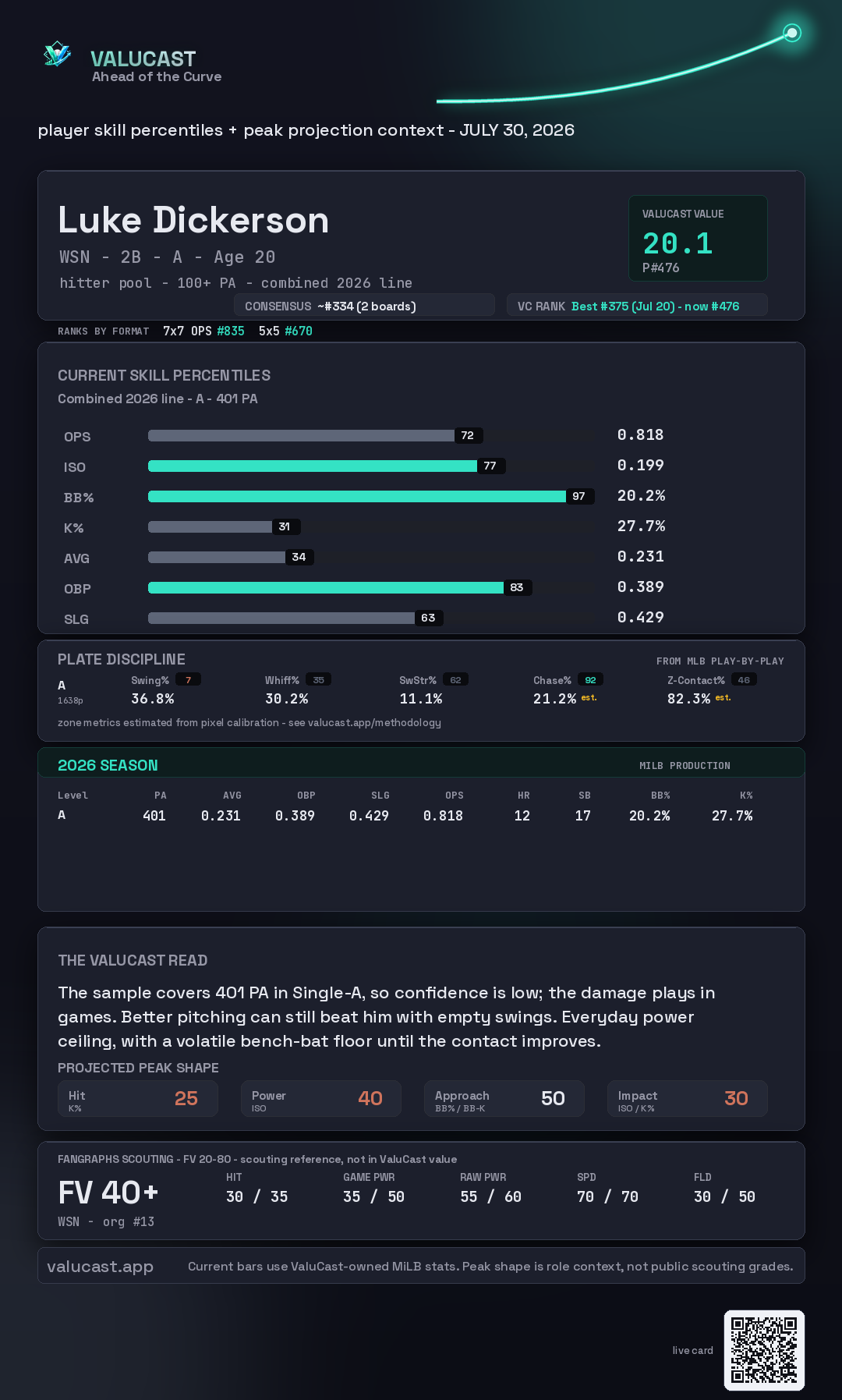The height and width of the screenshot is (1400, 842).
Task: Click the 7x7 OPS #835 rank
Action: (203, 331)
